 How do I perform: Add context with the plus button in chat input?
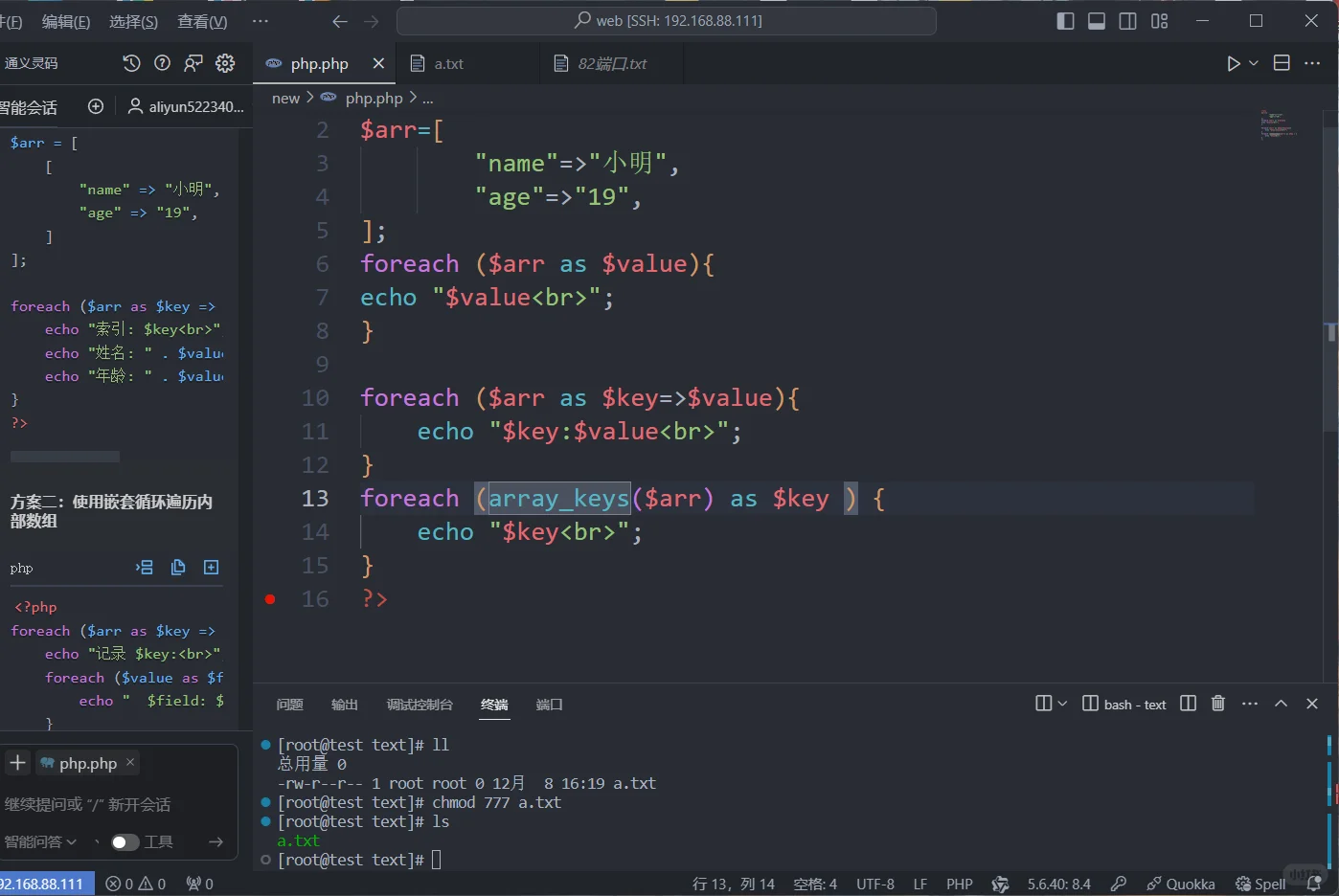pos(18,763)
